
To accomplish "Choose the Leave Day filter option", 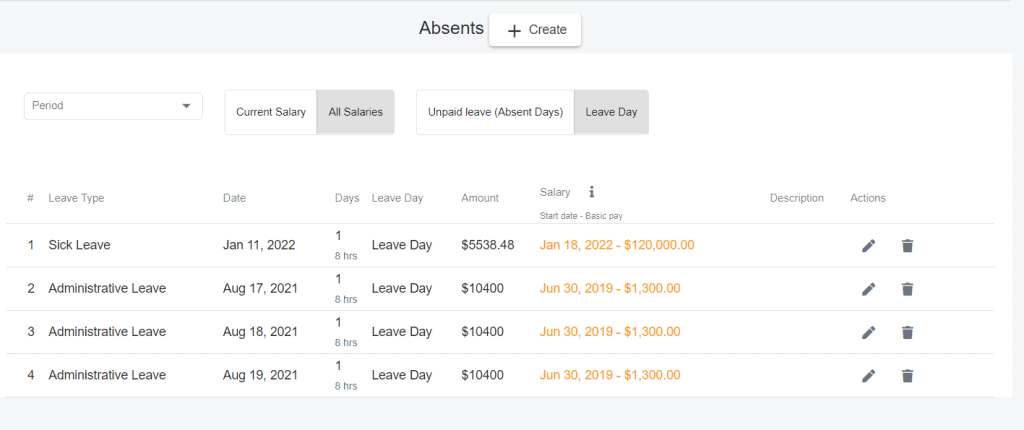I will [611, 112].
